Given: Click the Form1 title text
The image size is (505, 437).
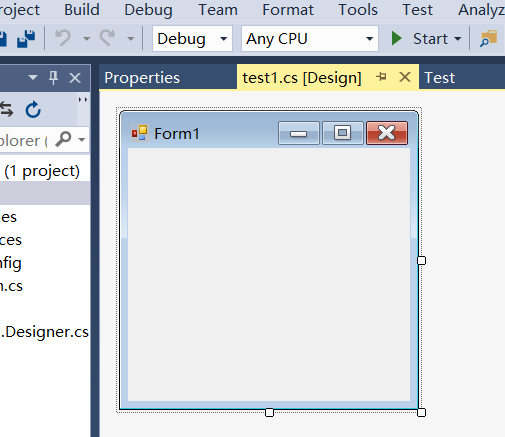Looking at the screenshot, I should tap(177, 134).
